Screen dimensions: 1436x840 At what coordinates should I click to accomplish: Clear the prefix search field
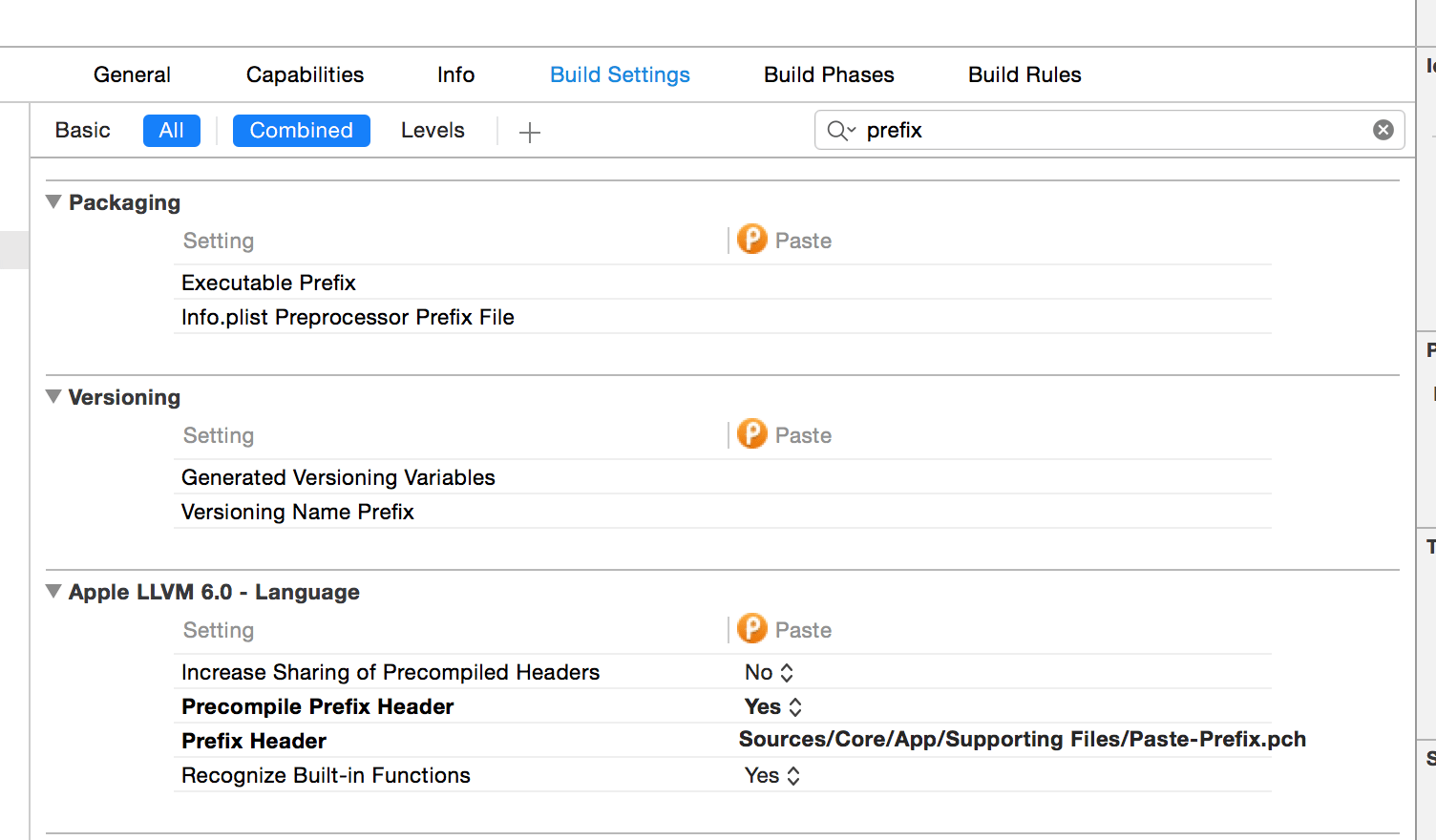coord(1383,130)
